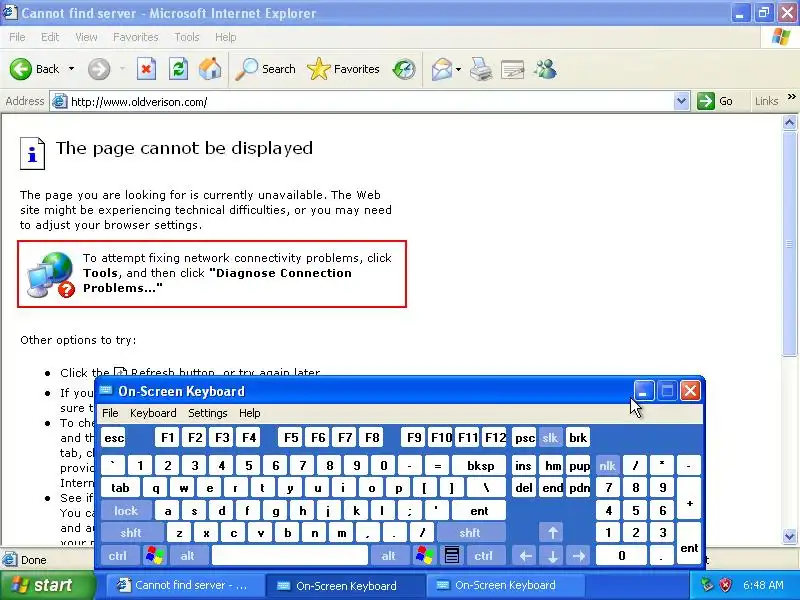Toggle the right alt key
800x600 pixels.
click(x=389, y=555)
